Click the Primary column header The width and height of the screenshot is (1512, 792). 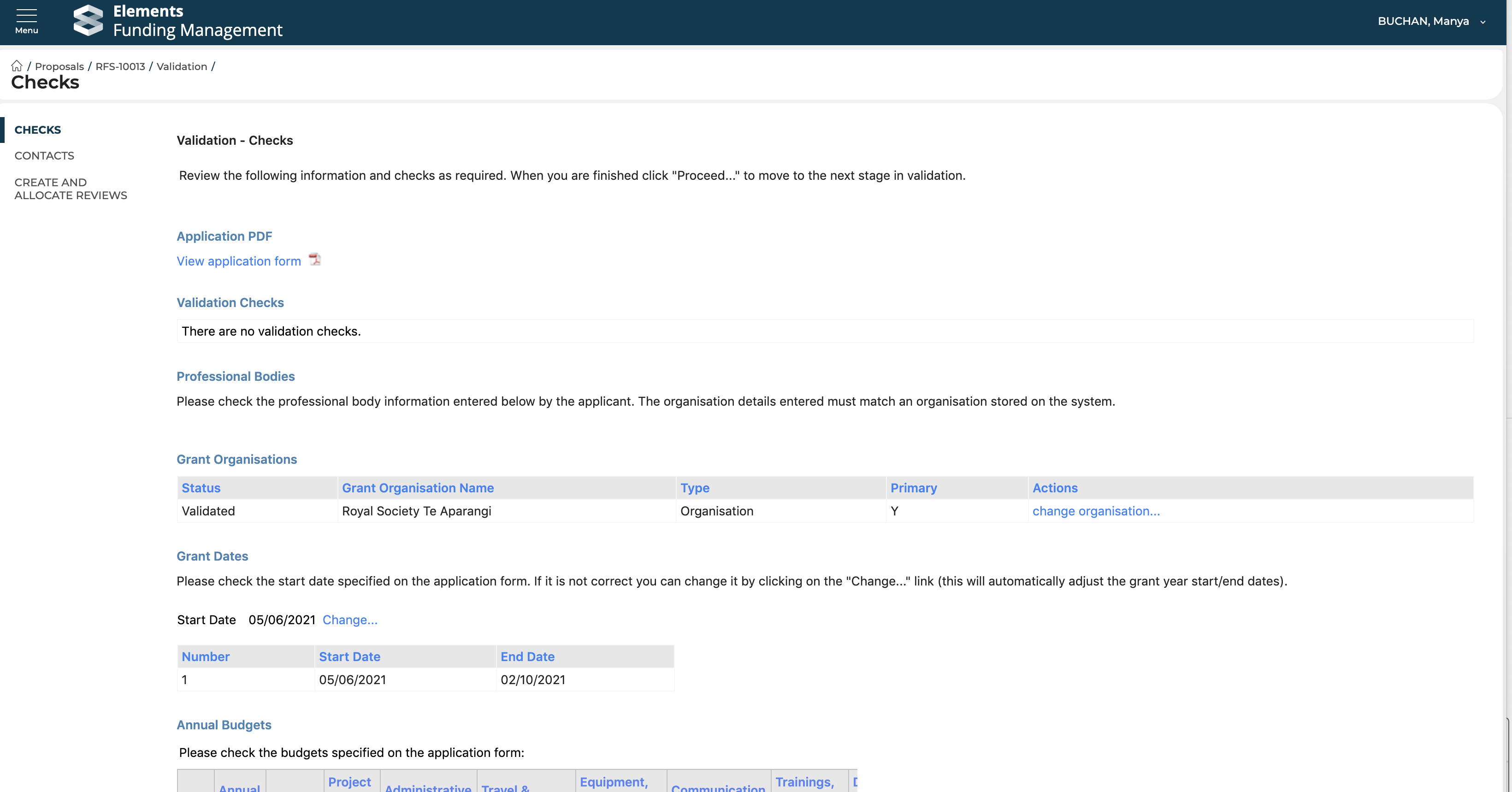click(913, 488)
